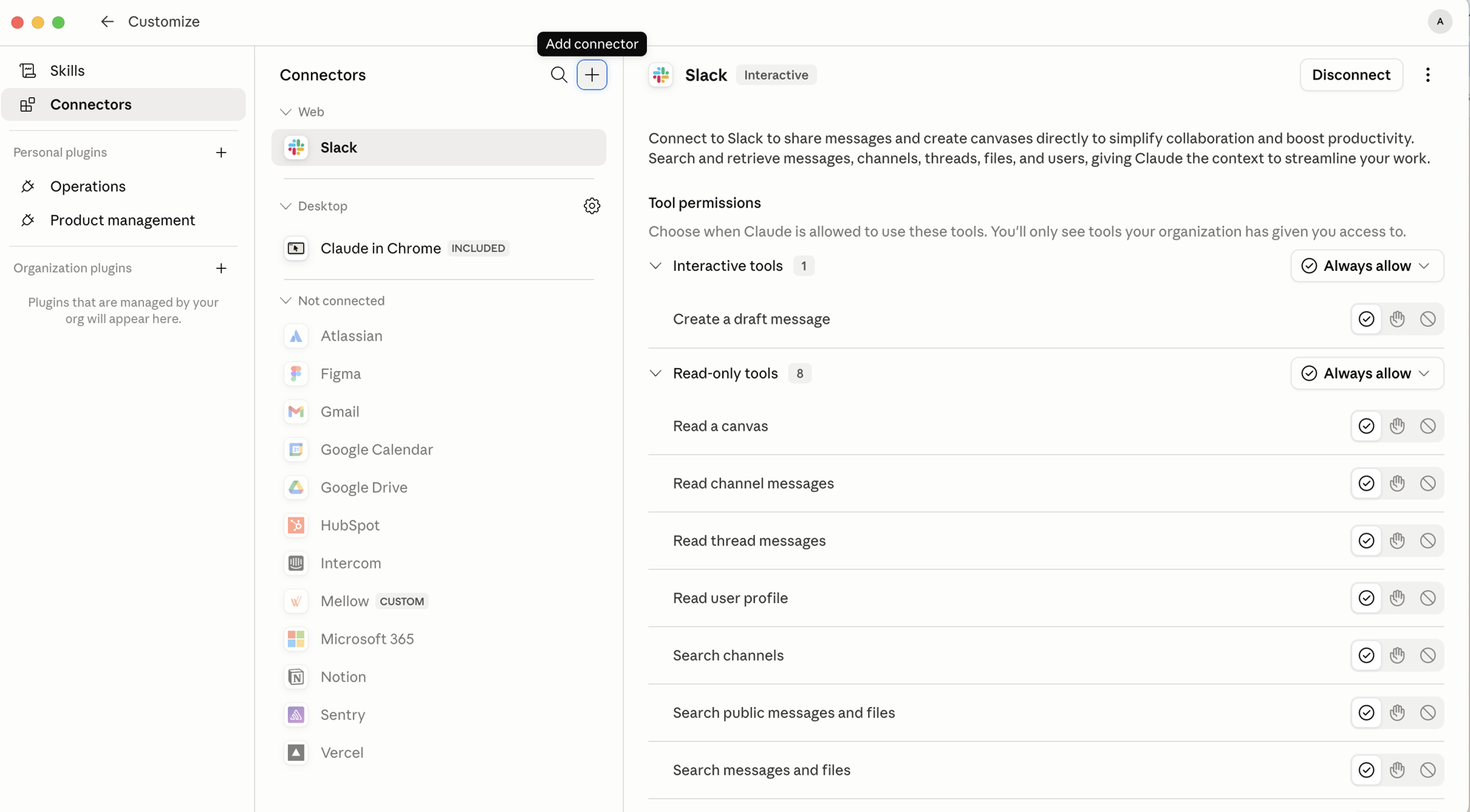Click the CUSTOM tag beside Mellow
The height and width of the screenshot is (812, 1470).
[402, 602]
